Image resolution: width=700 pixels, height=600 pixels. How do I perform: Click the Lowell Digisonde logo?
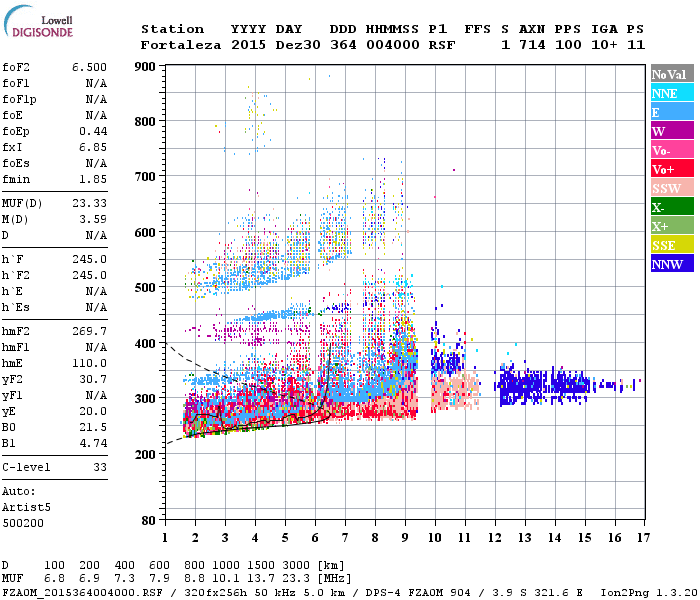(38, 22)
